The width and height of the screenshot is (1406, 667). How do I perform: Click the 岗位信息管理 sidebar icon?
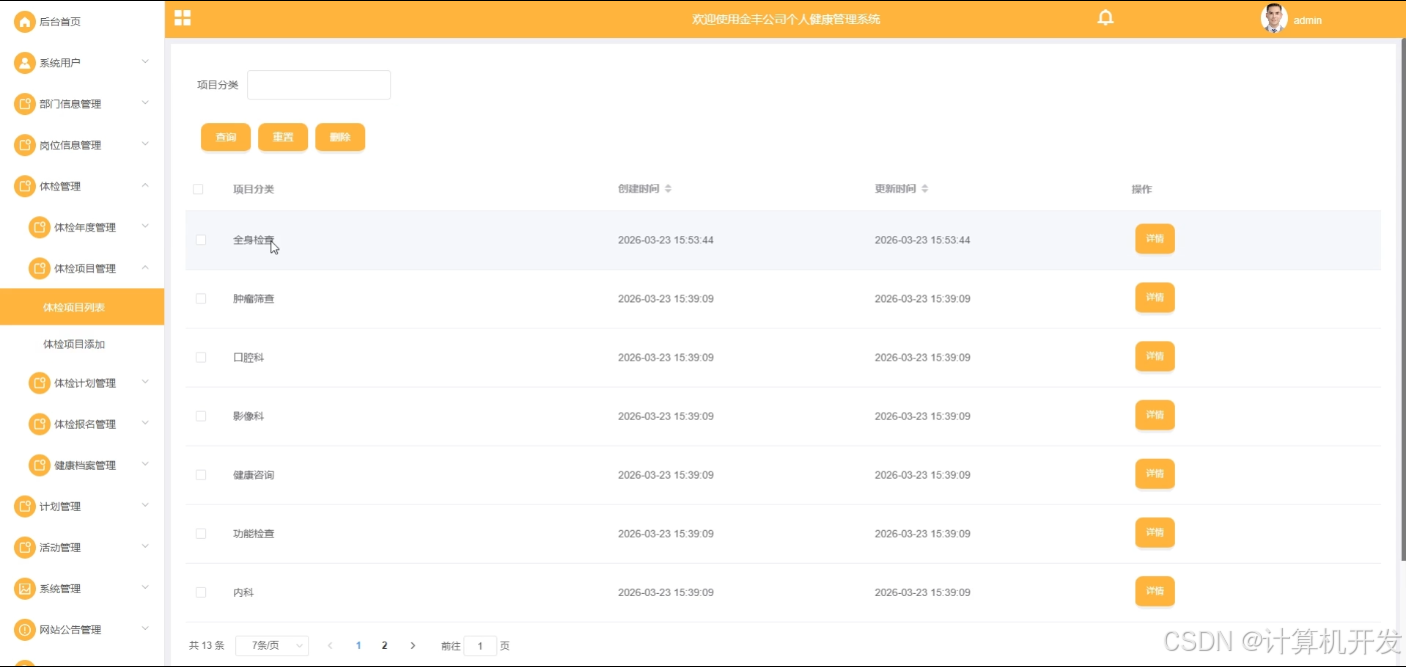coord(25,145)
